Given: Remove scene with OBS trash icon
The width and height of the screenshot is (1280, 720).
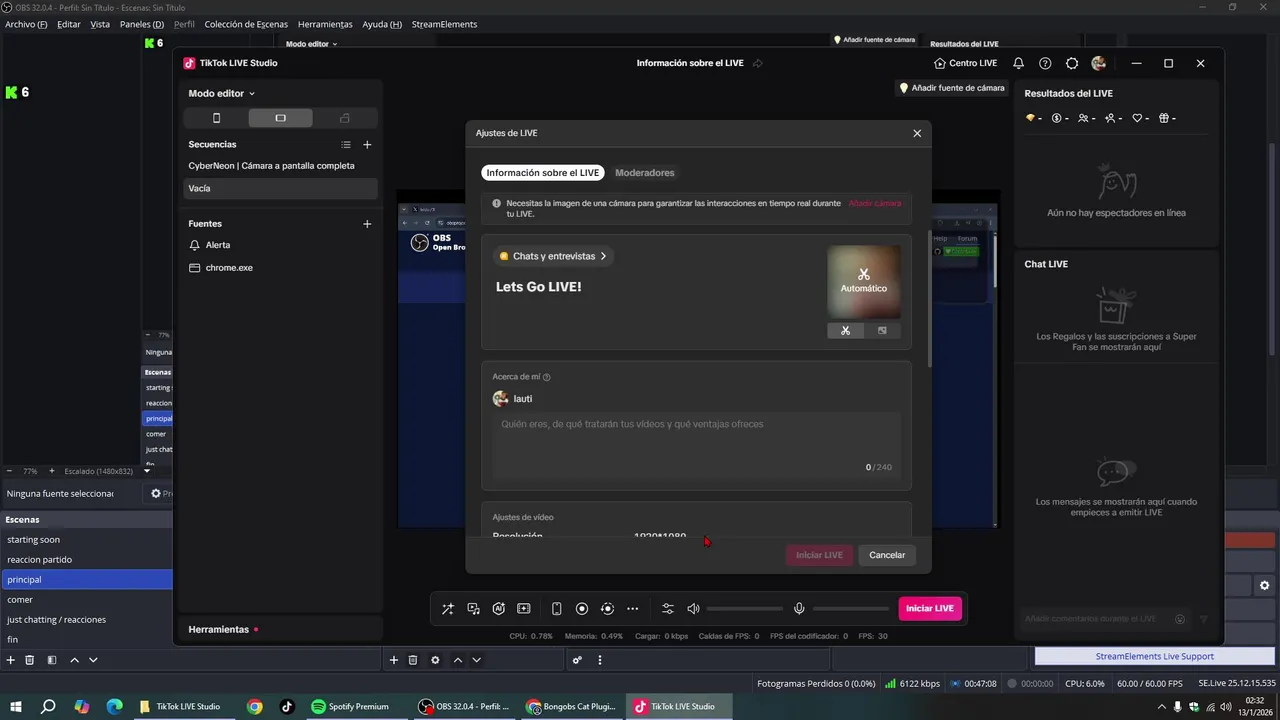Looking at the screenshot, I should coord(30,660).
